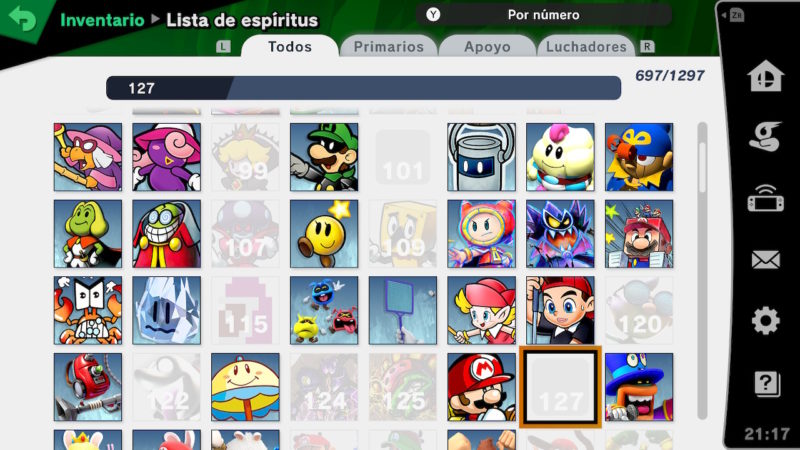The height and width of the screenshot is (450, 800).
Task: Collapse the sidebar with the ZR arrow
Action: point(733,15)
